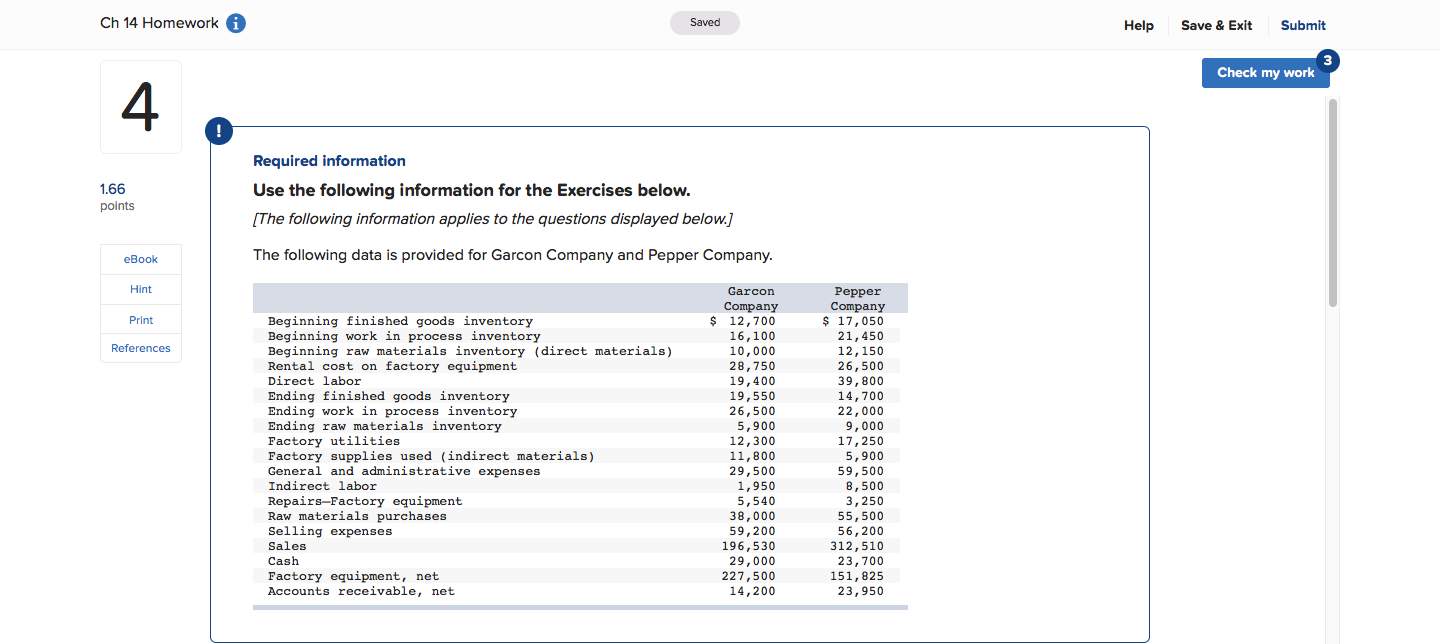Click Garcon raw materials purchases 38,000

click(752, 516)
